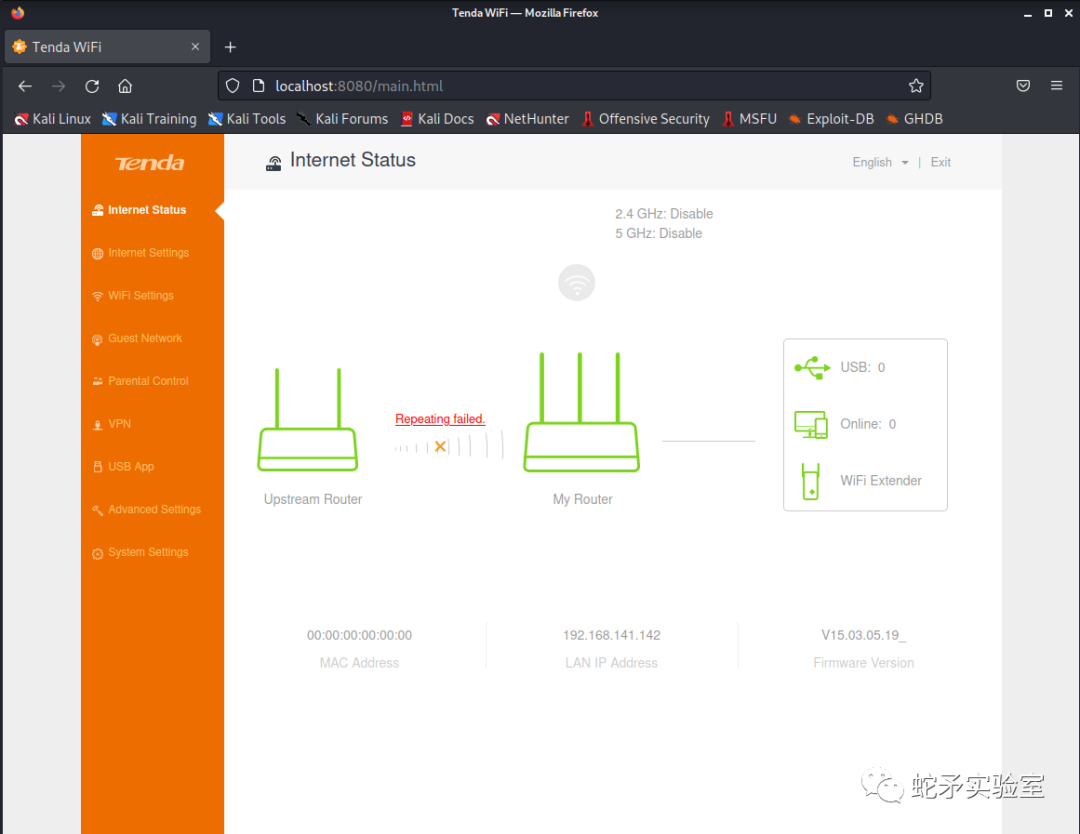1080x834 pixels.
Task: Click the orange X connection-failed icon
Action: (x=440, y=447)
